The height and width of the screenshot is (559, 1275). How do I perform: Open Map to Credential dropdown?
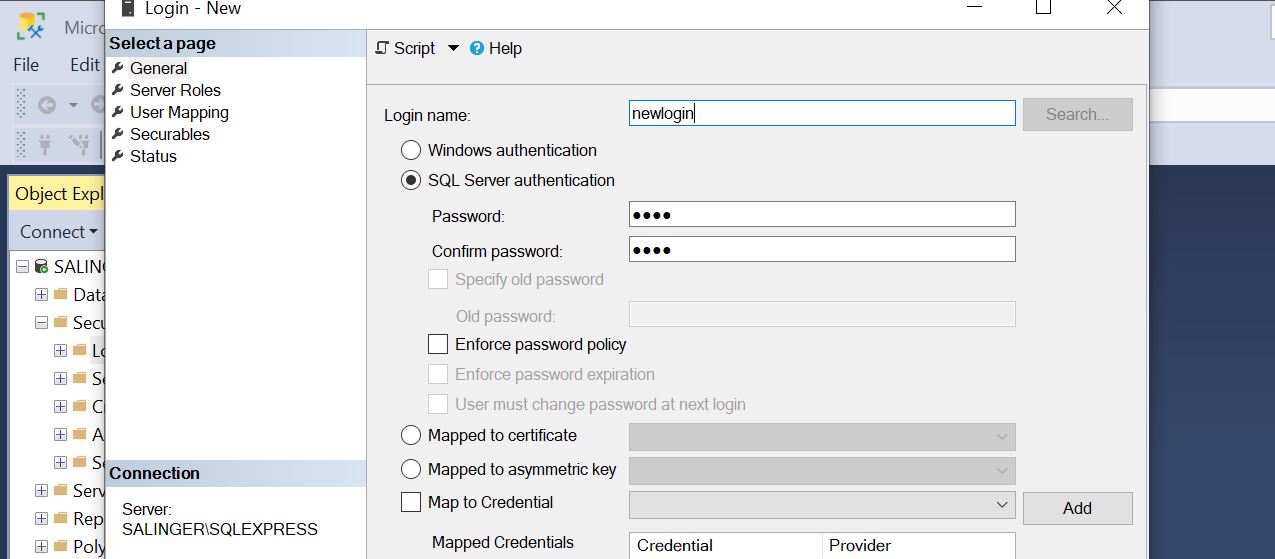click(822, 505)
